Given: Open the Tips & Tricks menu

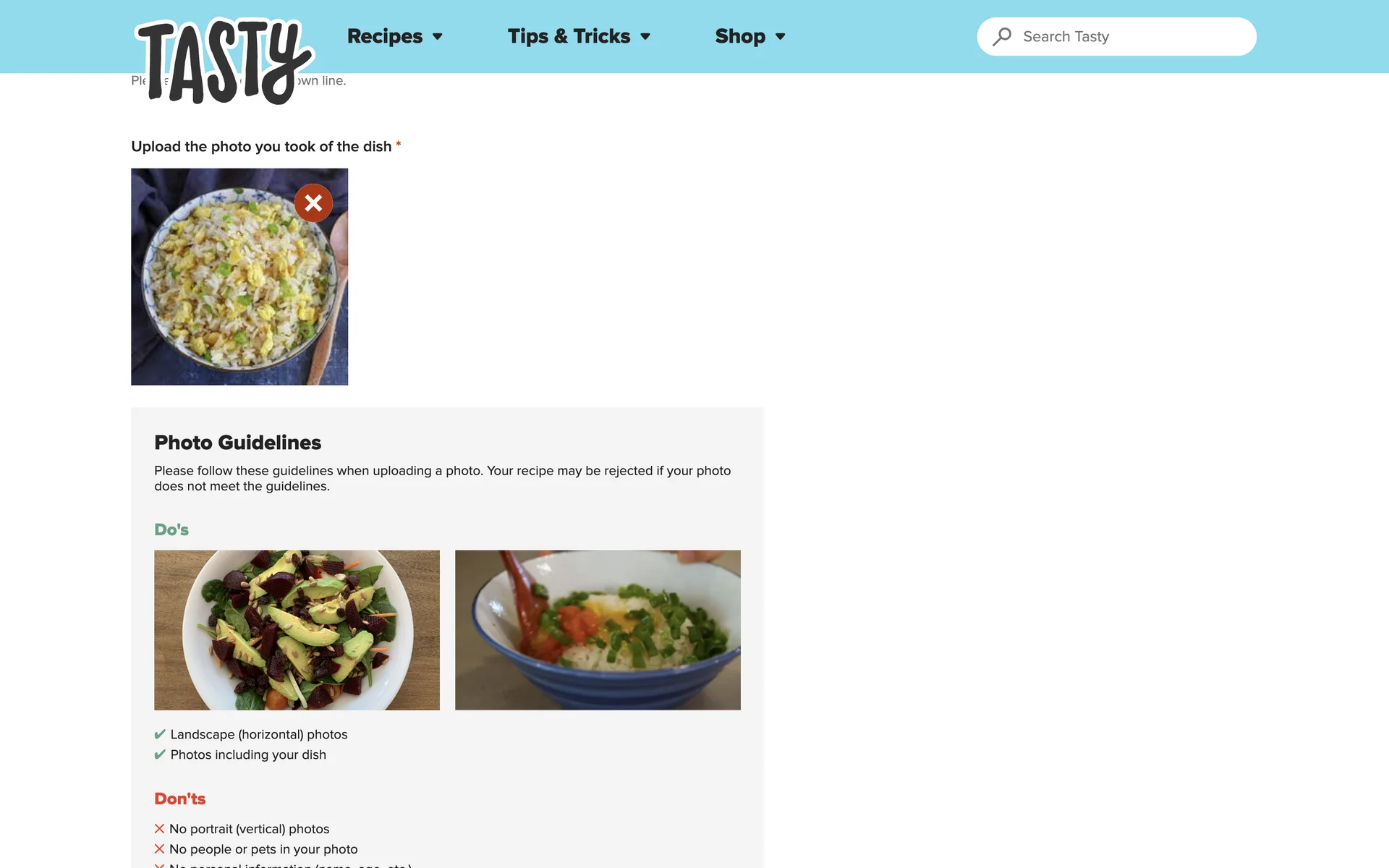Looking at the screenshot, I should coord(569,36).
